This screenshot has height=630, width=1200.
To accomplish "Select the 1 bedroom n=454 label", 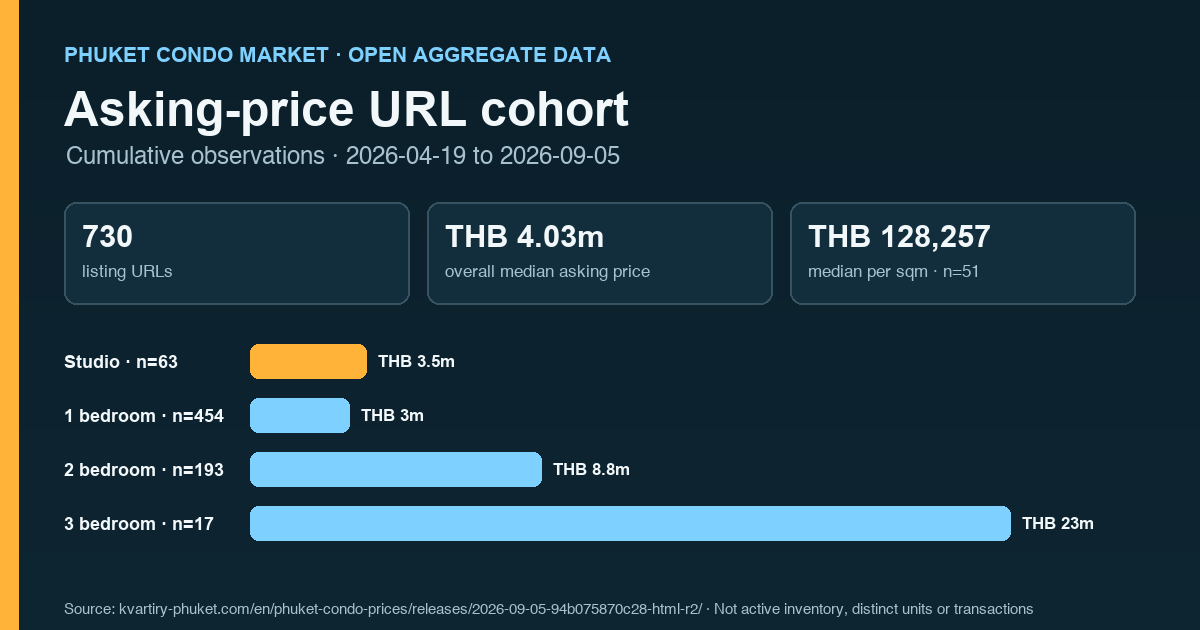I will click(x=144, y=416).
